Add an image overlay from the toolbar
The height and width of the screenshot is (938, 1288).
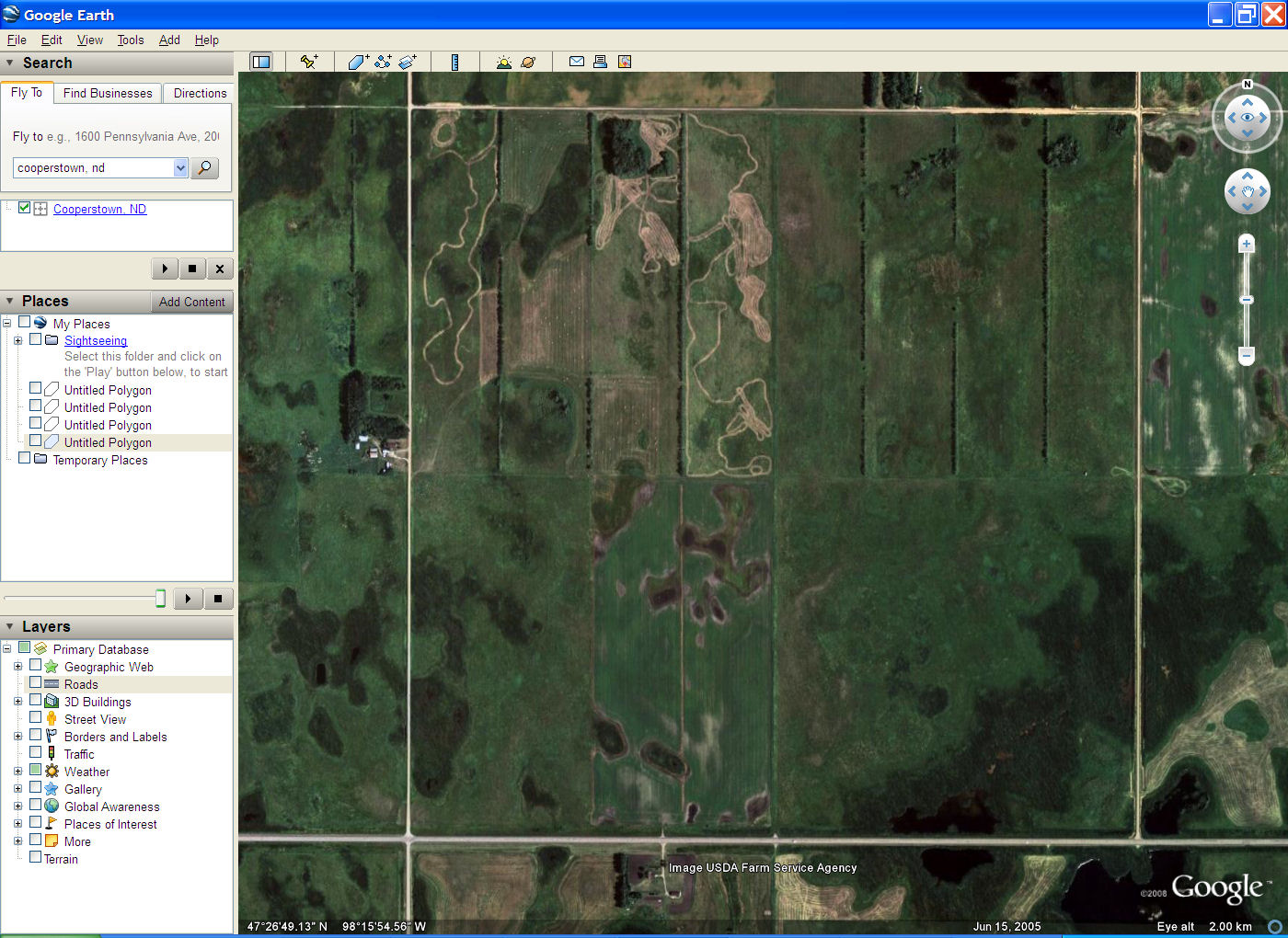[408, 62]
